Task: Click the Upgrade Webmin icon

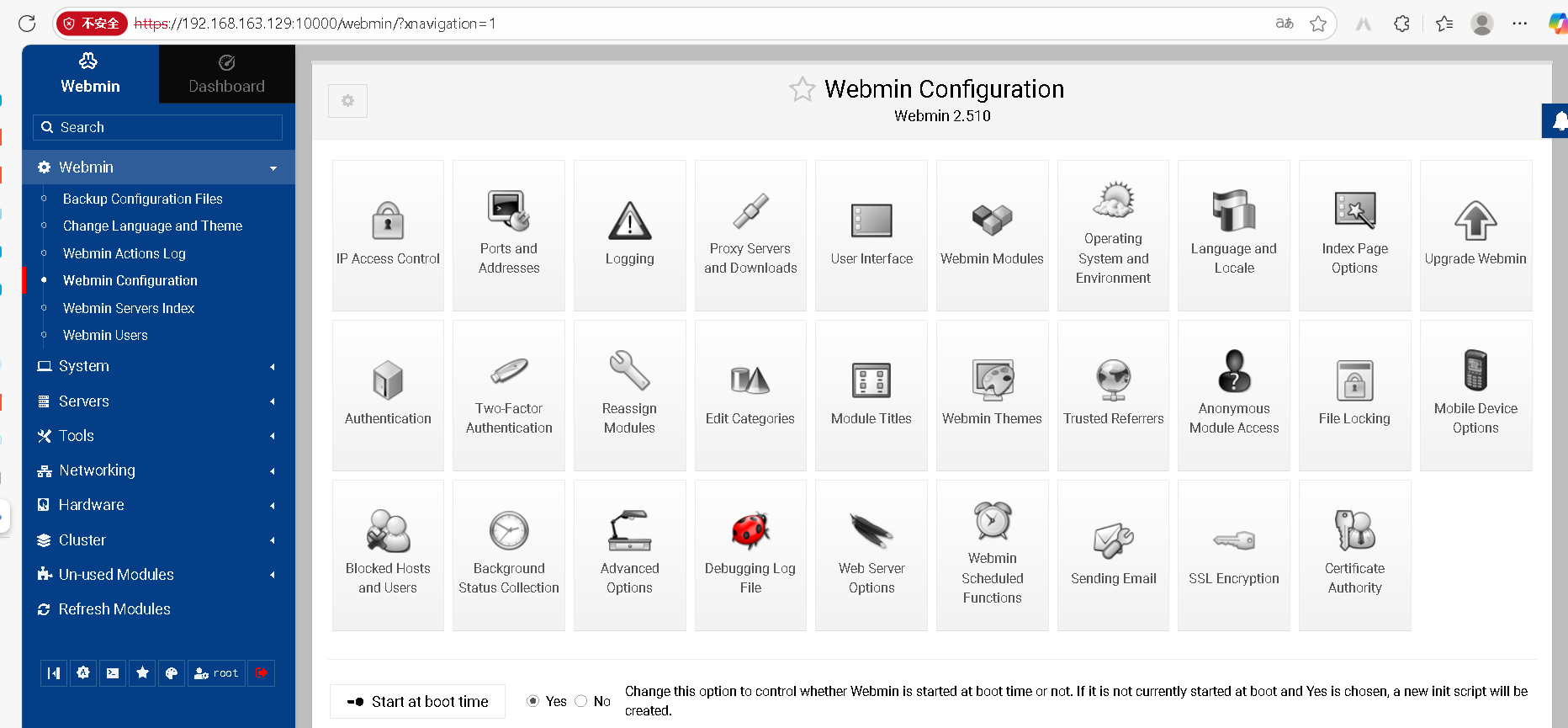Action: (x=1475, y=236)
